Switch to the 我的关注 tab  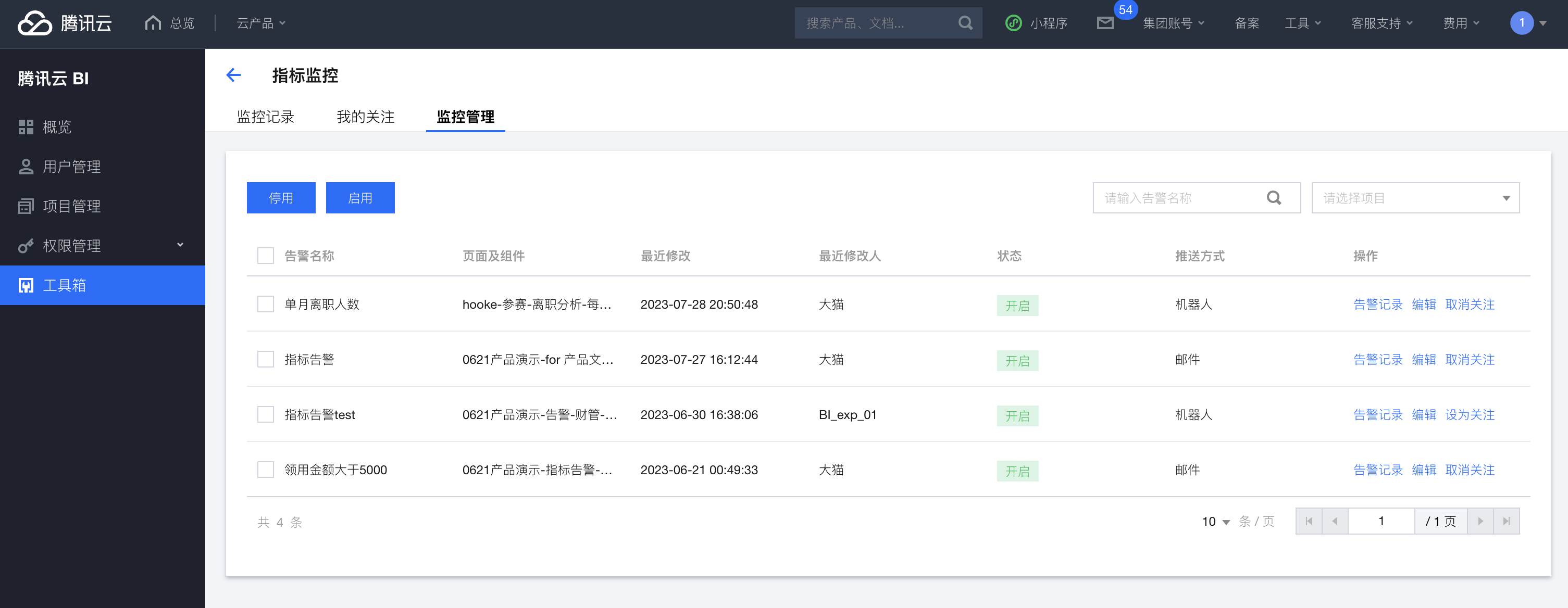tap(365, 117)
